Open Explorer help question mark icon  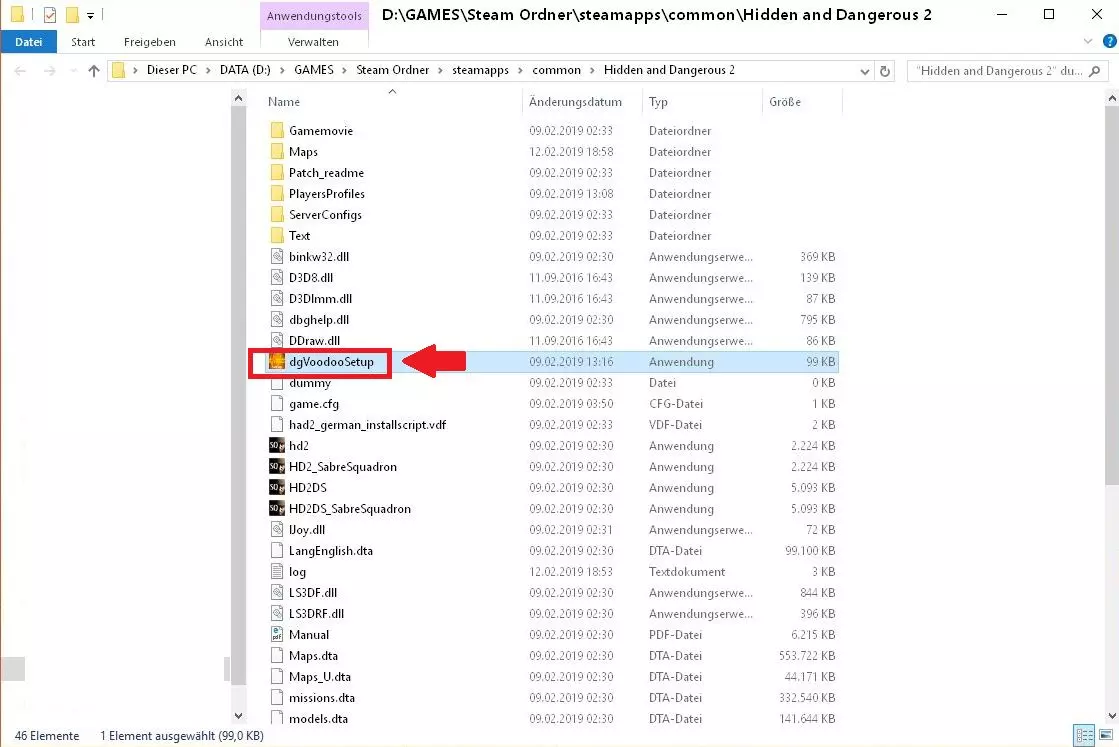pos(1110,41)
